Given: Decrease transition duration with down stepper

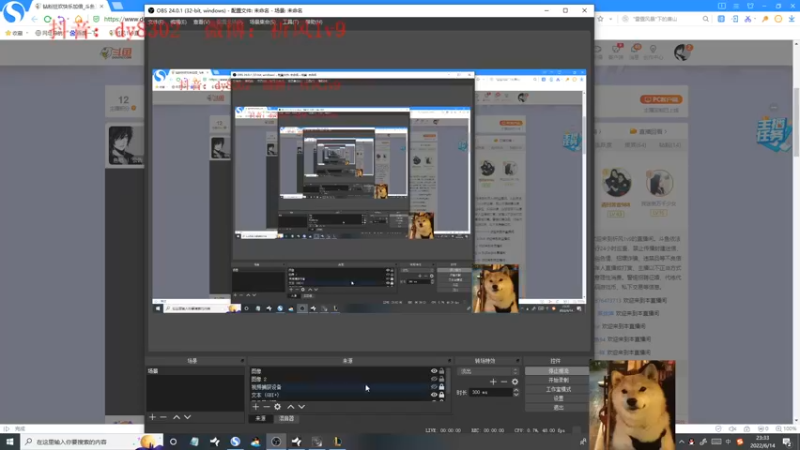Looking at the screenshot, I should (516, 394).
